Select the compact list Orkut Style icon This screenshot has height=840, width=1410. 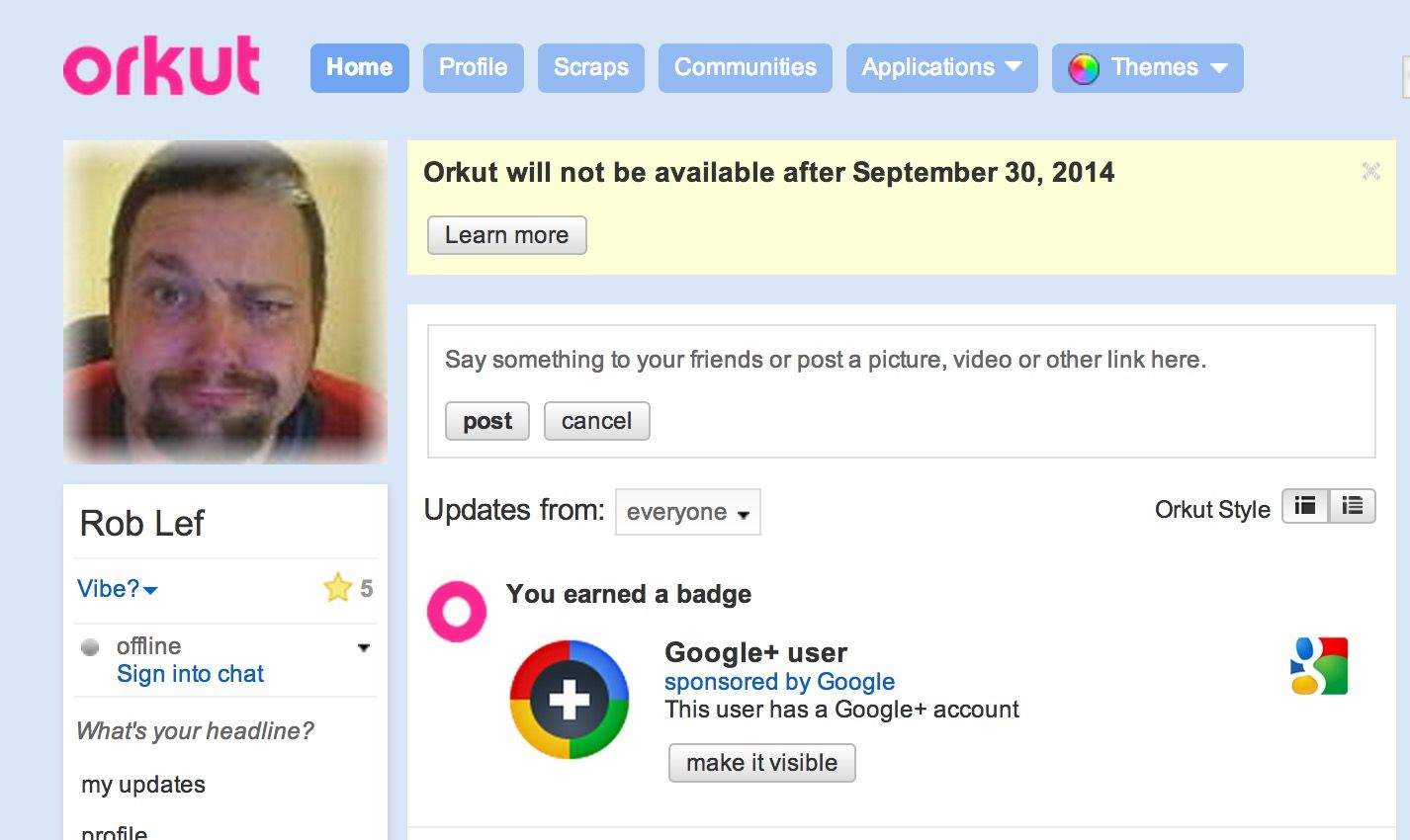coord(1353,506)
